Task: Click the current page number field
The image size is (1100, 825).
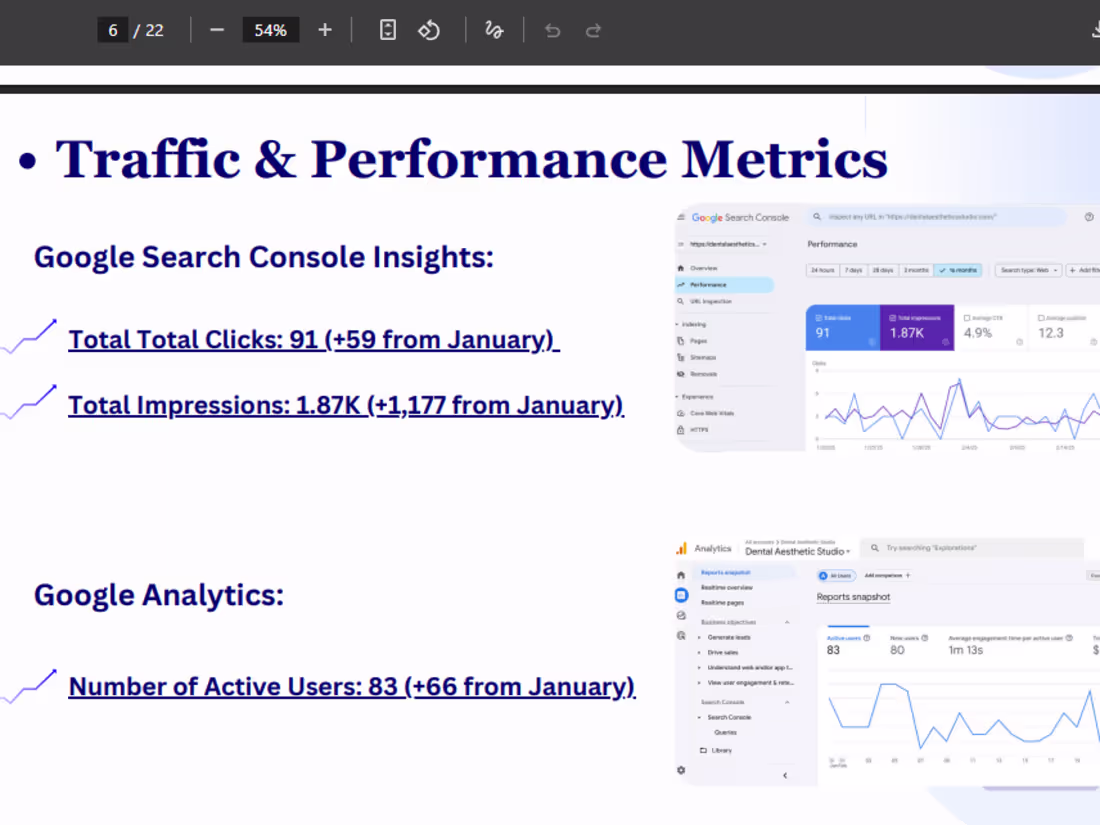Action: click(x=112, y=30)
